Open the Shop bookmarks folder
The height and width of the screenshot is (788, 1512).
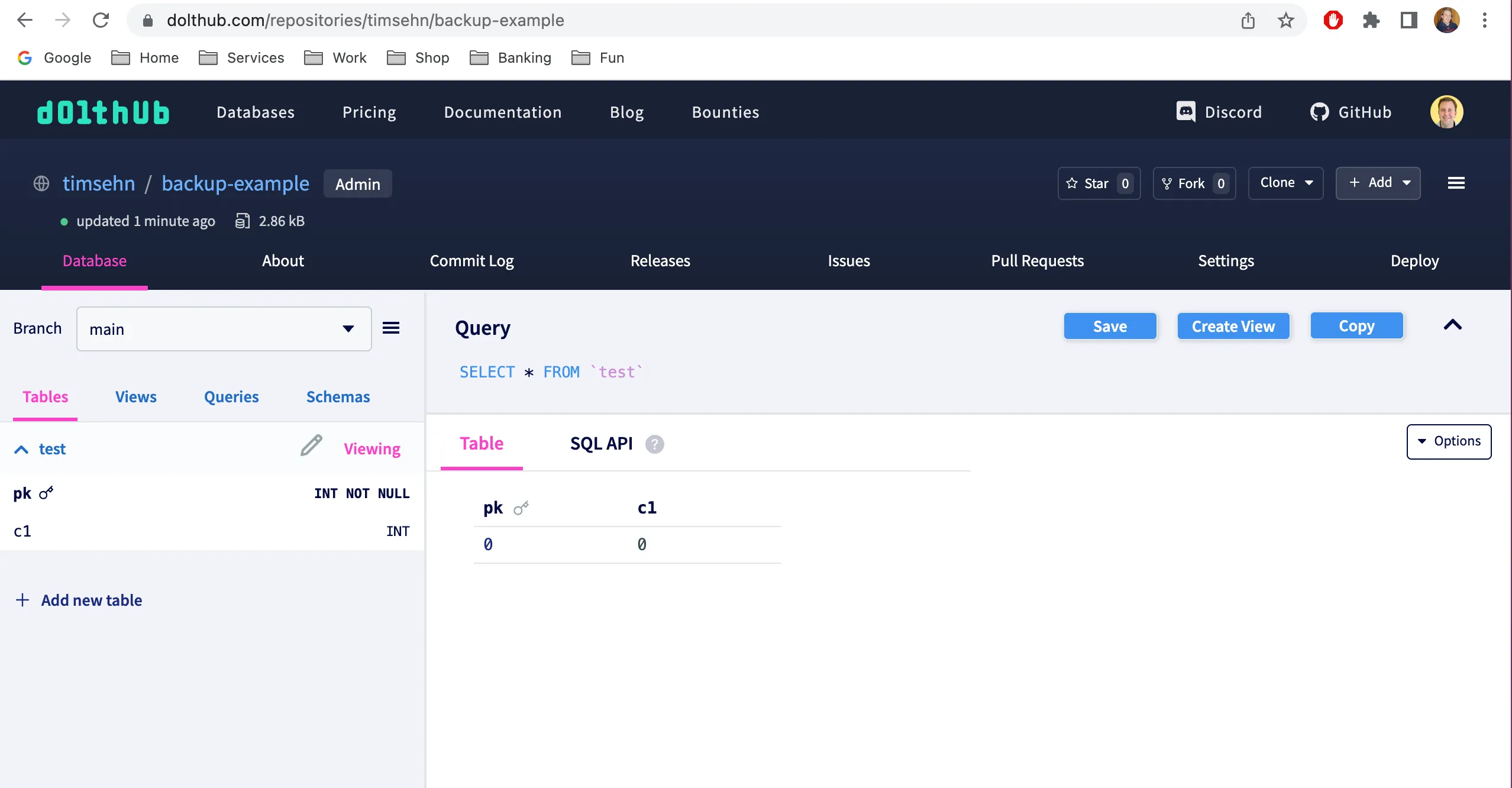418,57
